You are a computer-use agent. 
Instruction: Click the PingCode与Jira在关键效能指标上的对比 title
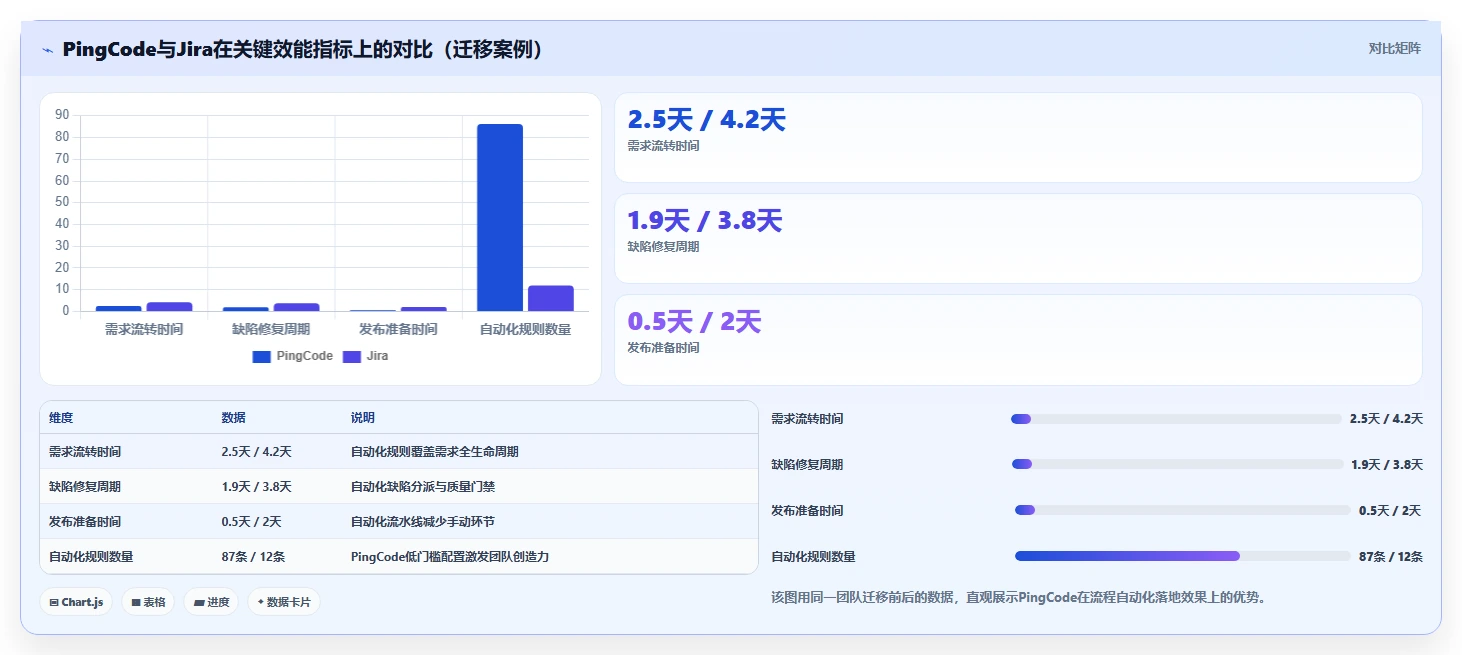pyautogui.click(x=303, y=50)
